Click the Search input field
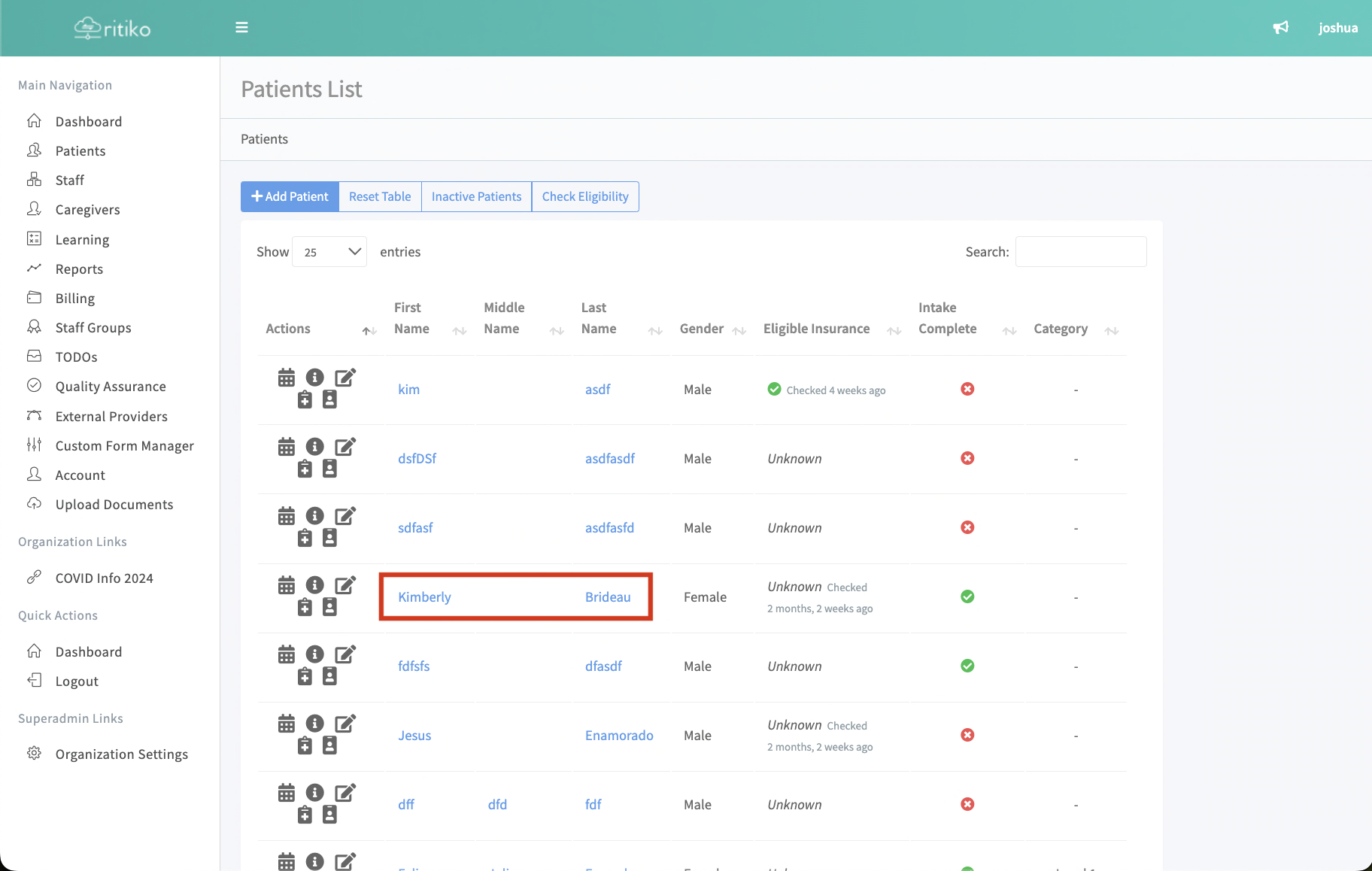 (x=1080, y=252)
